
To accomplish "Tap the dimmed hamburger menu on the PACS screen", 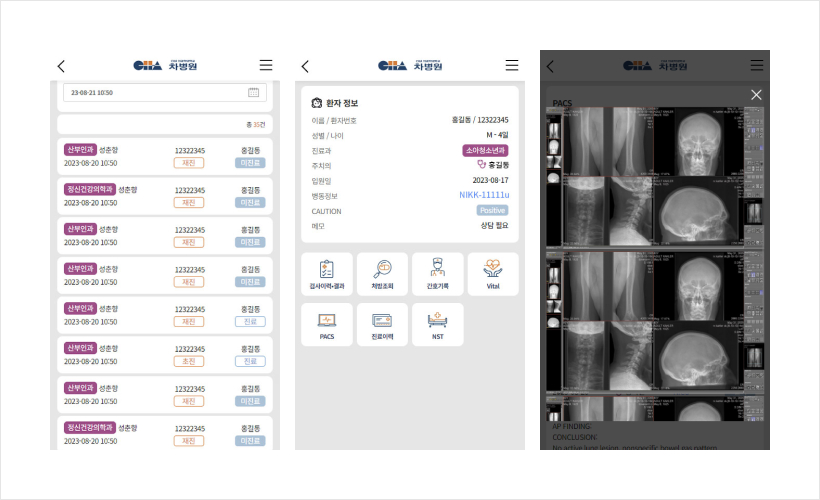I will tap(757, 65).
